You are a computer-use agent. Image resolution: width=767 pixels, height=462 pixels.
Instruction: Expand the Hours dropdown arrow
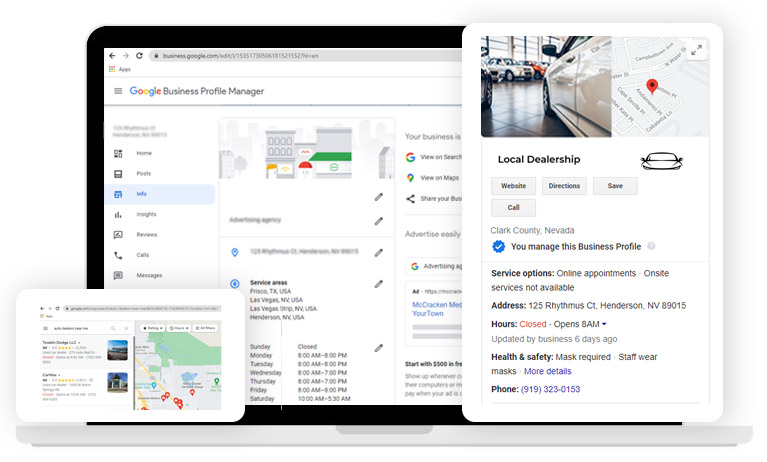(604, 324)
